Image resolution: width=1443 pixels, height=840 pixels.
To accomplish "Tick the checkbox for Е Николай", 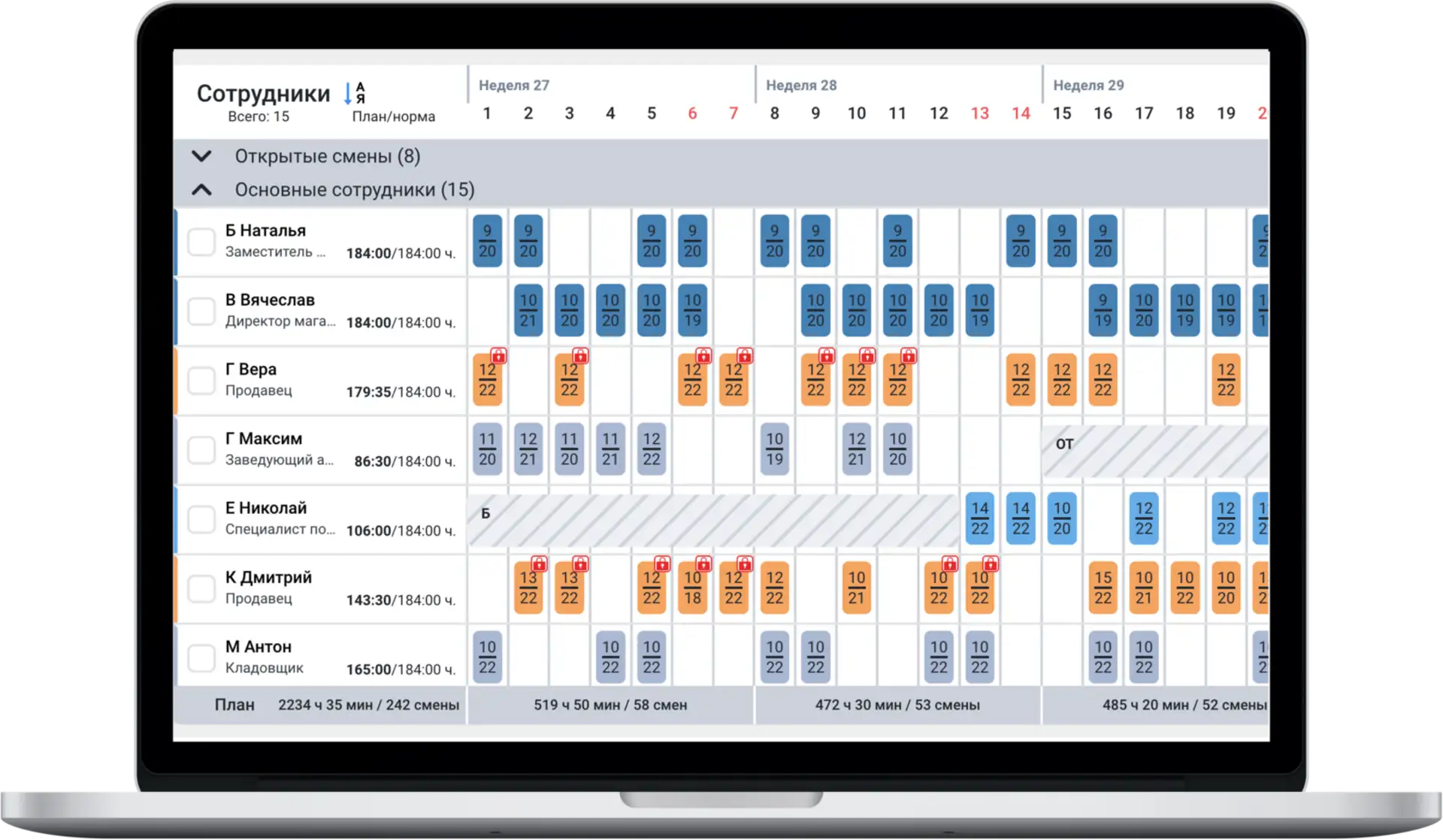I will point(201,519).
